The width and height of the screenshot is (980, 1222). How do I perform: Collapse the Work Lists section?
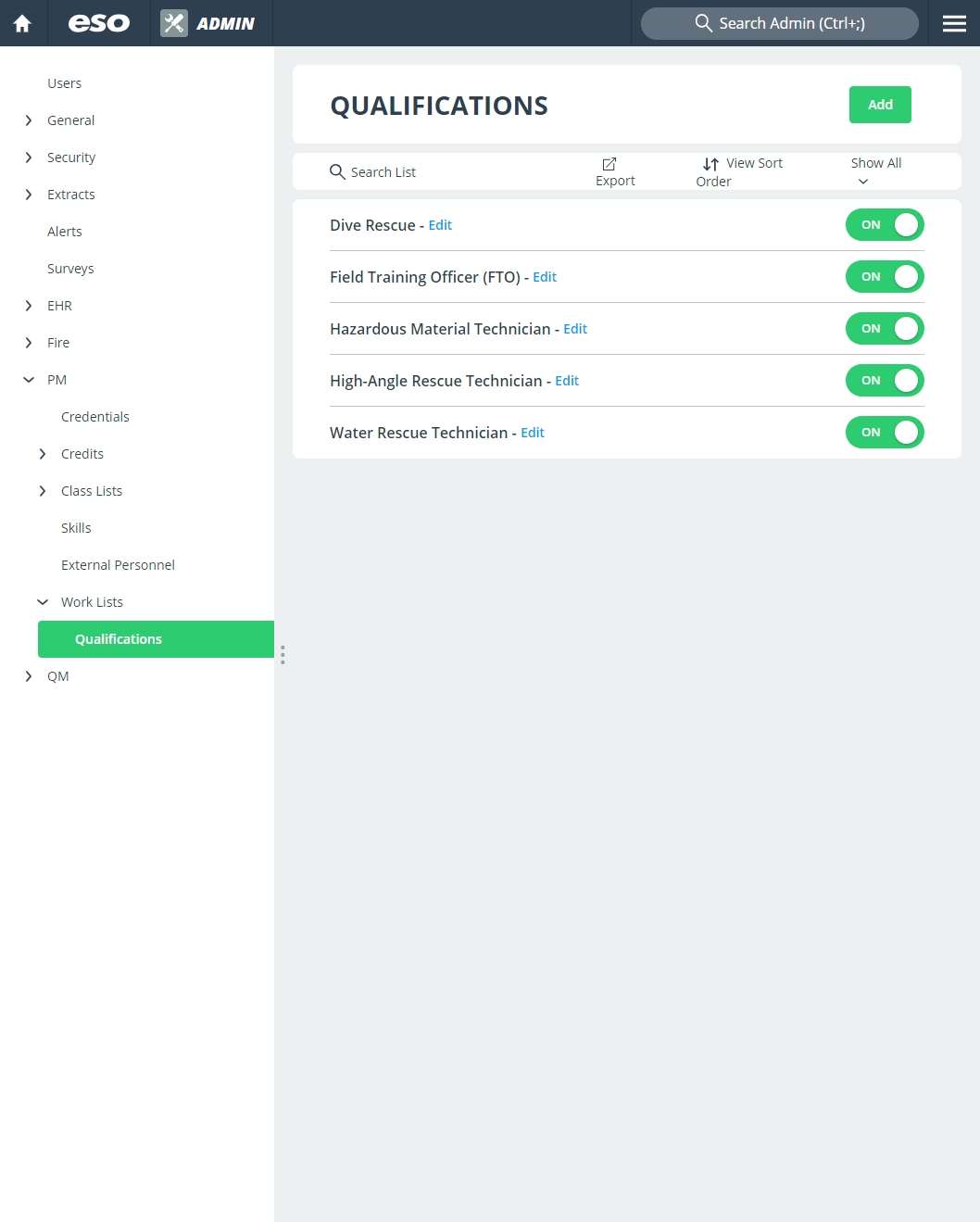click(43, 602)
